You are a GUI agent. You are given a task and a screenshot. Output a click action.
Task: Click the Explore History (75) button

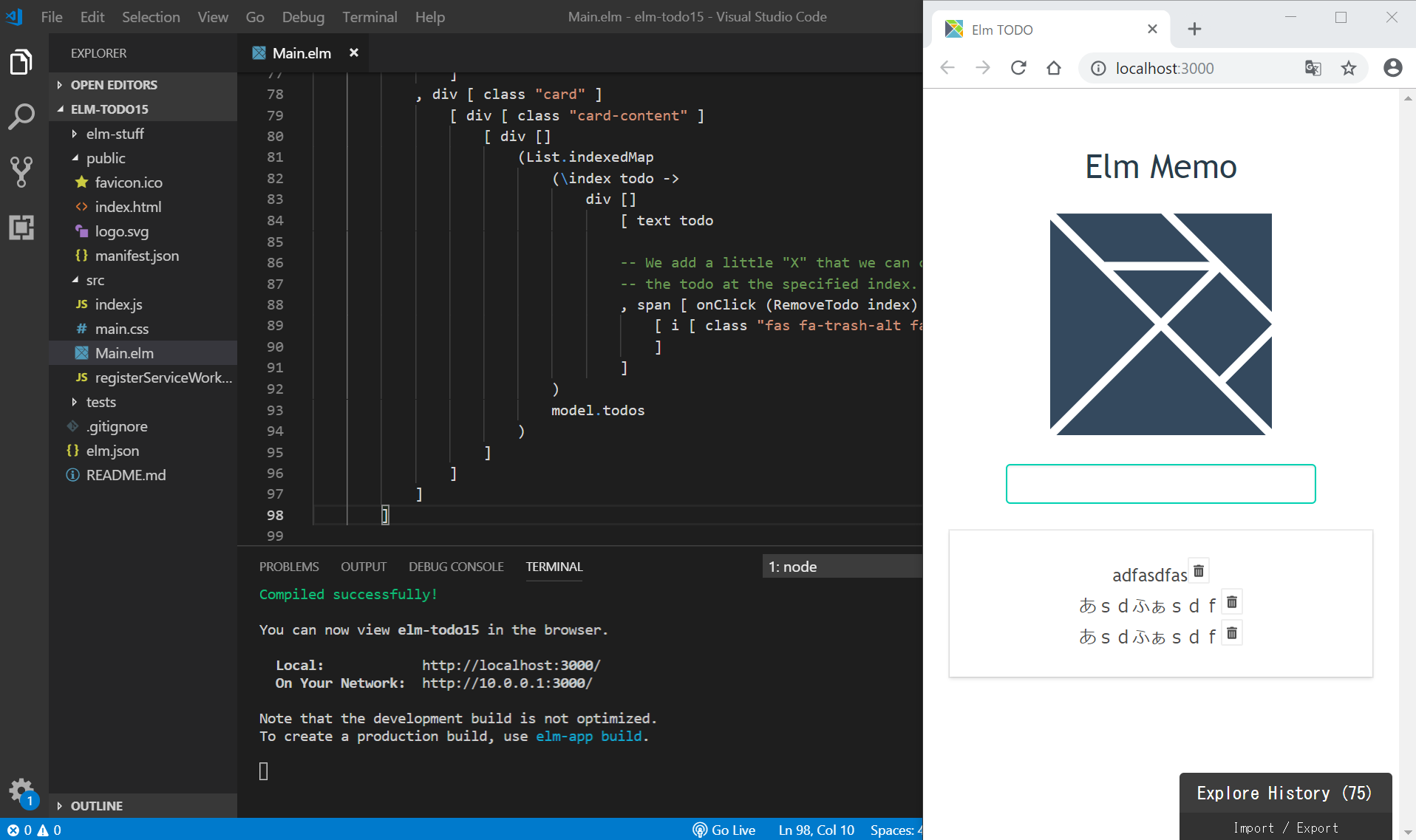pyautogui.click(x=1284, y=793)
